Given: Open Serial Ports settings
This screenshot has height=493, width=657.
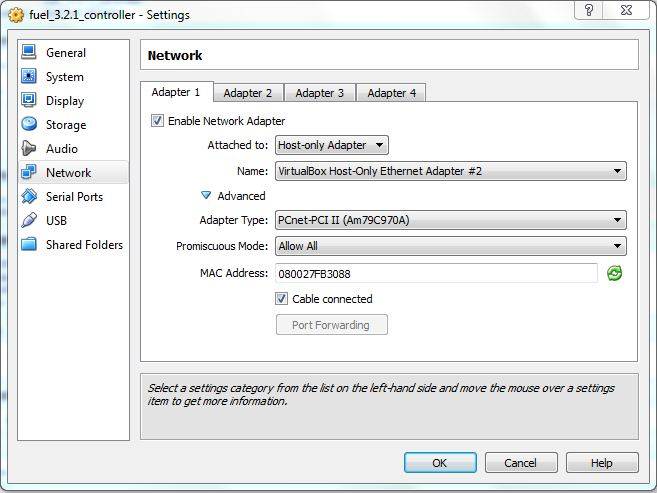Looking at the screenshot, I should 74,196.
